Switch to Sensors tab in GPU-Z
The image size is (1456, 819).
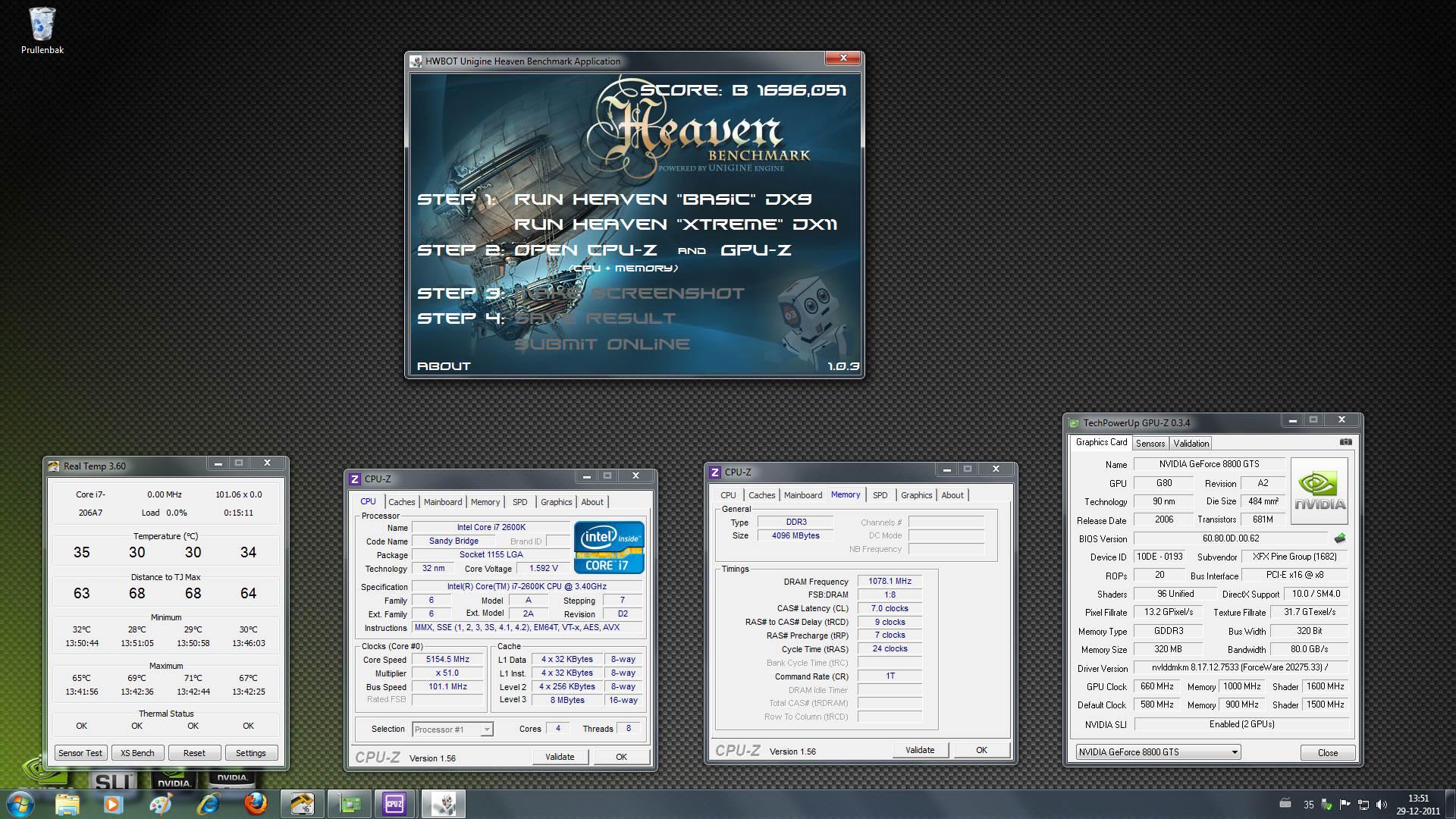click(x=1150, y=444)
